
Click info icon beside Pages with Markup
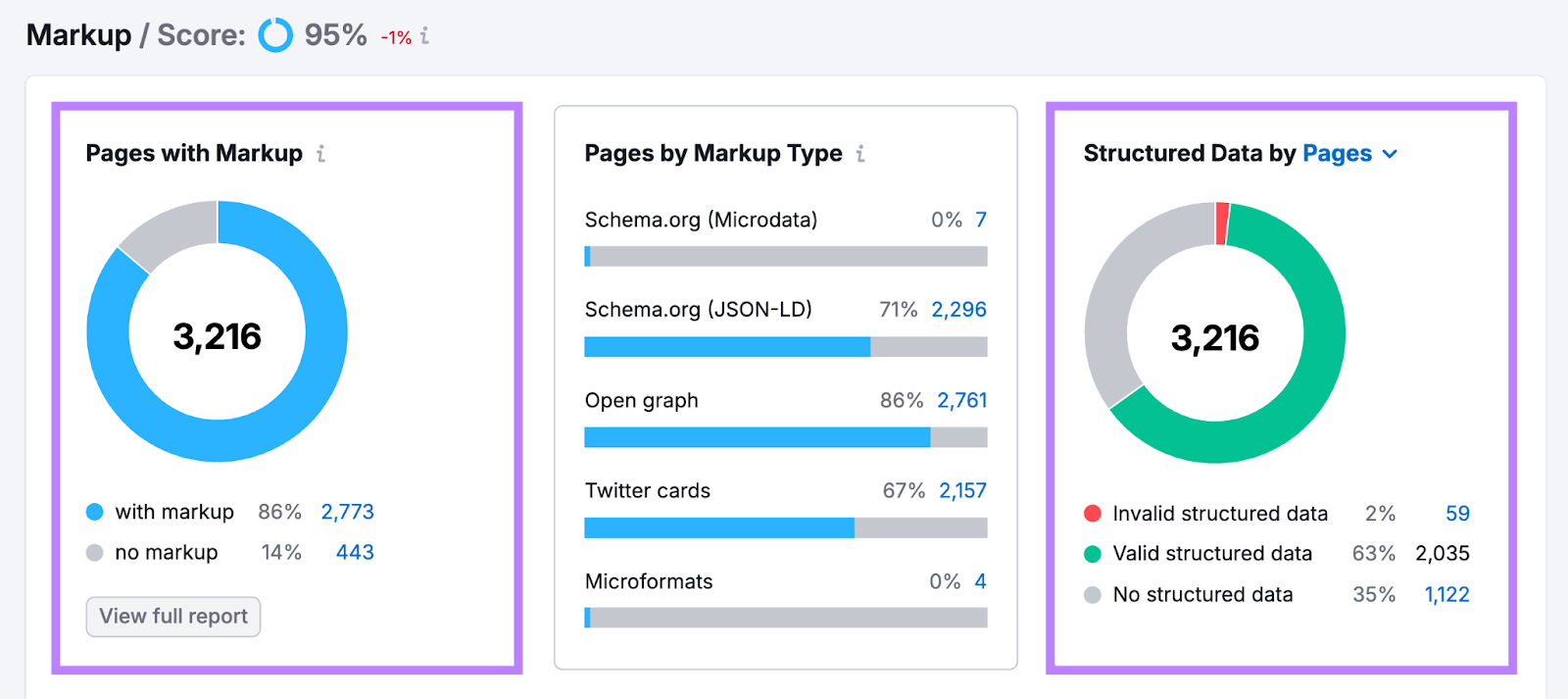[x=320, y=154]
